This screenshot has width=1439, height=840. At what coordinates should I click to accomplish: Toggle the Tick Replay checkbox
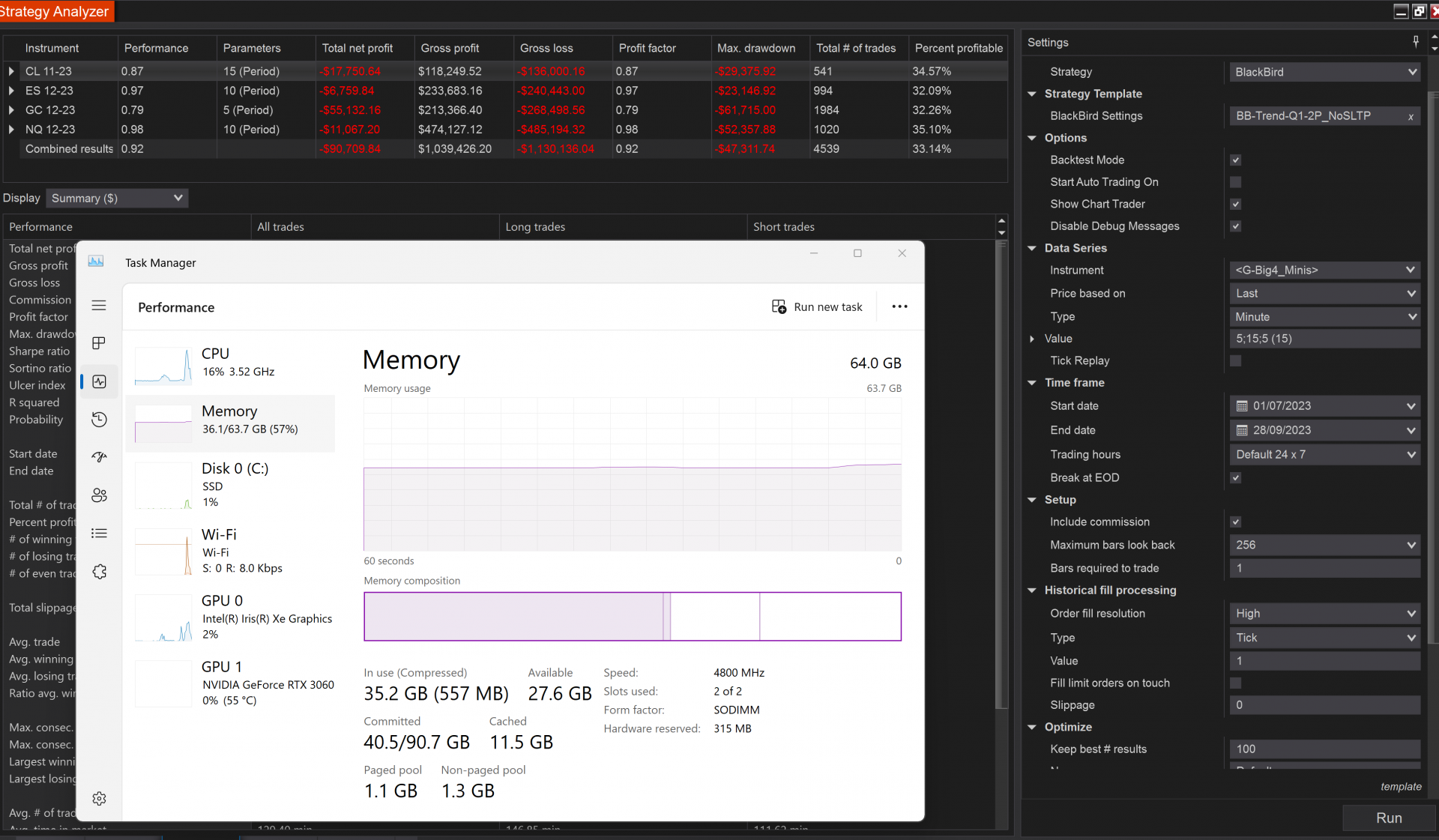click(x=1236, y=361)
